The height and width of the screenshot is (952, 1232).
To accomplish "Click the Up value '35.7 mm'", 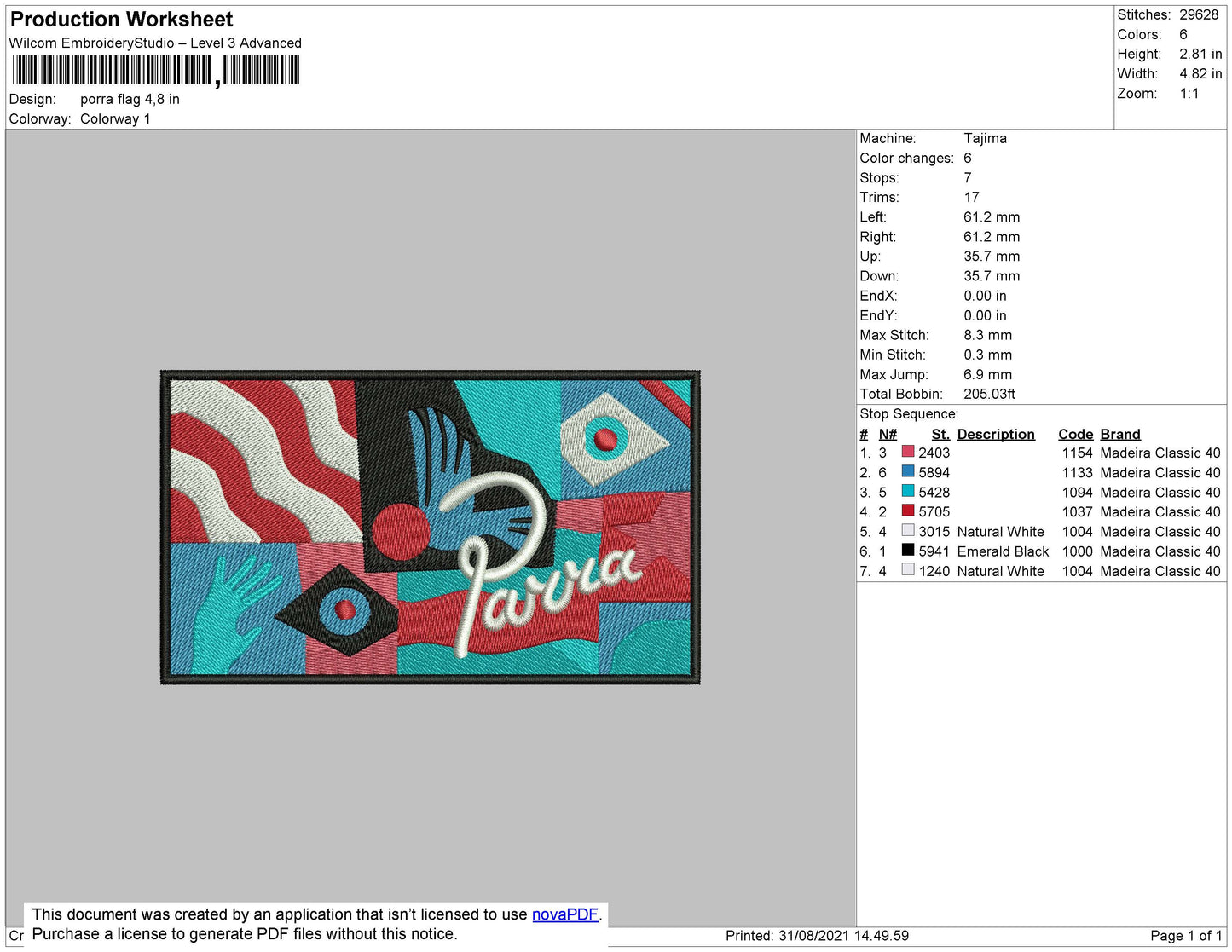I will click(992, 256).
